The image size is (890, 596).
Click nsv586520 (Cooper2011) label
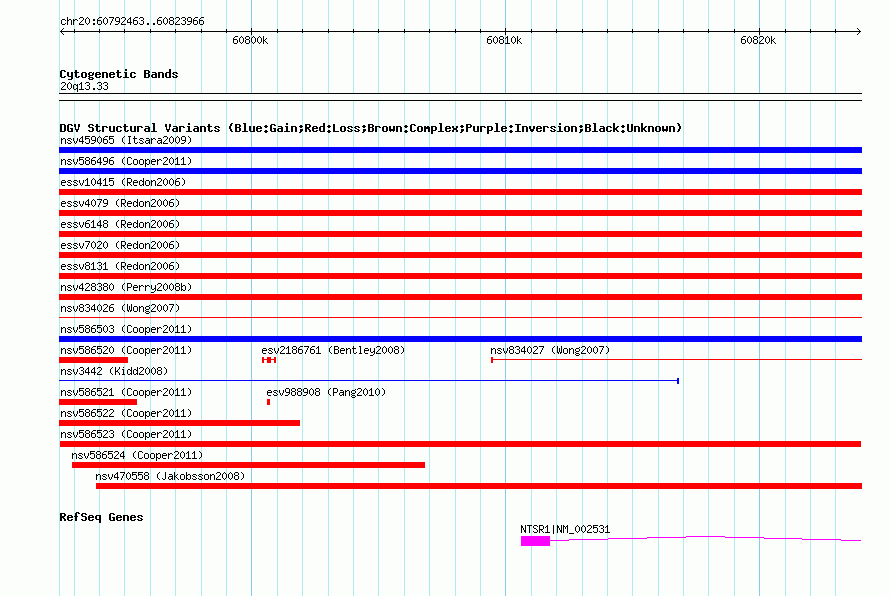point(126,350)
